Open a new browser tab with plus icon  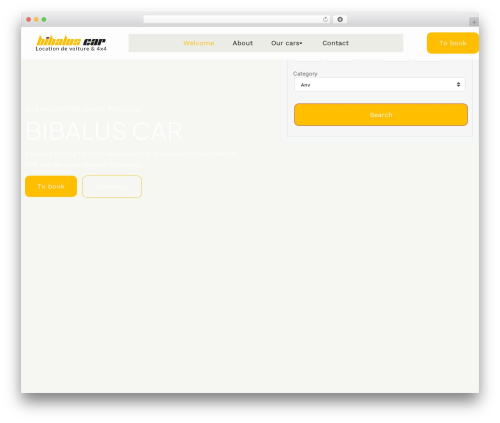point(474,22)
